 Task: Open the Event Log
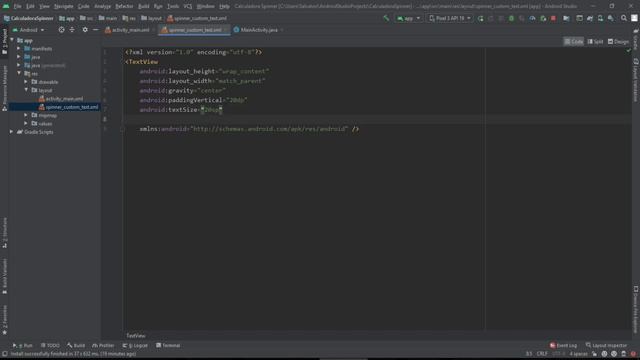564,345
